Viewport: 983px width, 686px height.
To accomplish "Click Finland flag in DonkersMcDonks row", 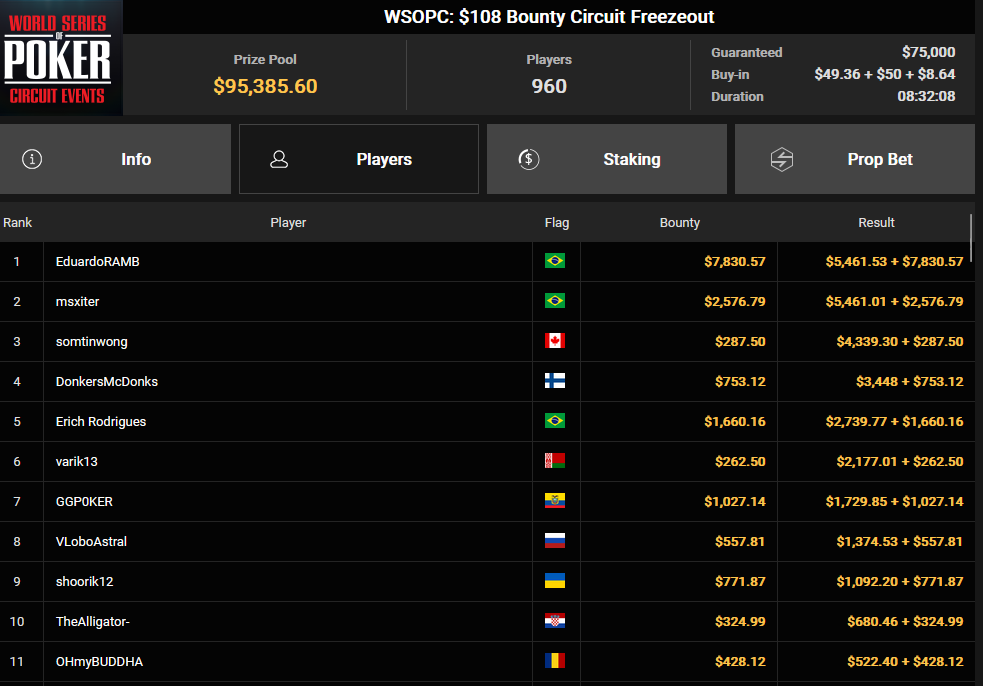I will click(555, 381).
